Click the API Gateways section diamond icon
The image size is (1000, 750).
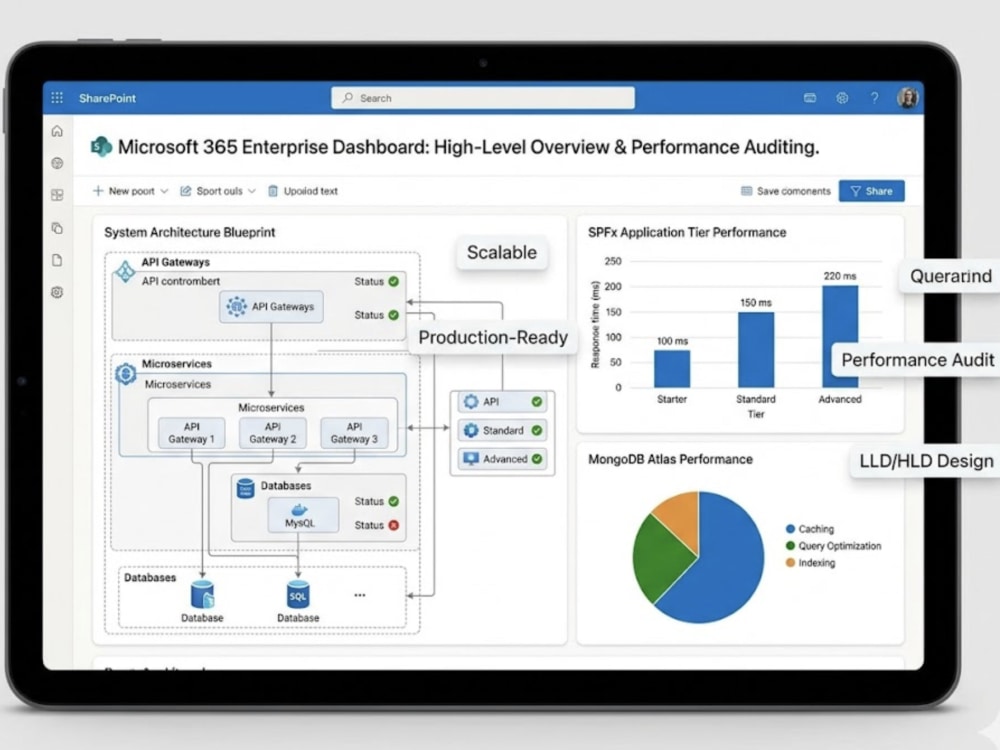[x=124, y=271]
